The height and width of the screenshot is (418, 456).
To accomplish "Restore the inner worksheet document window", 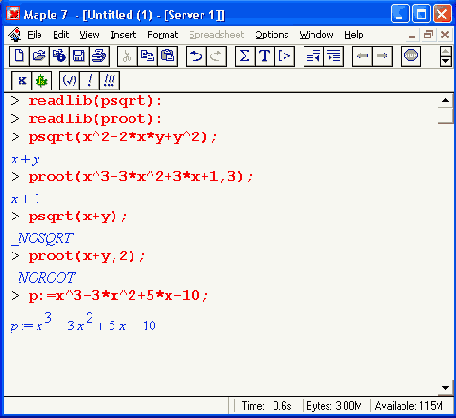I will point(428,35).
